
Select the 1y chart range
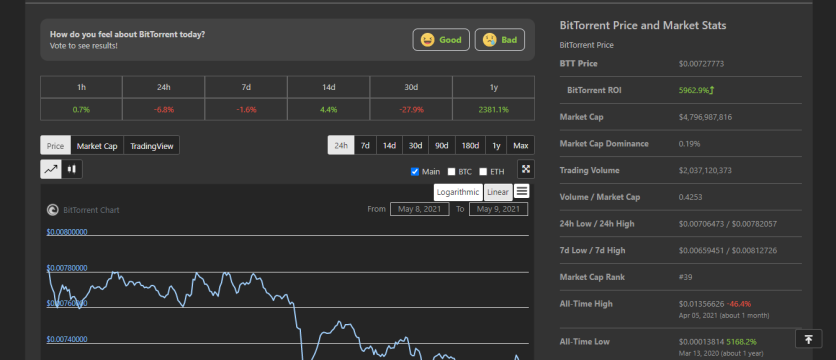point(496,145)
